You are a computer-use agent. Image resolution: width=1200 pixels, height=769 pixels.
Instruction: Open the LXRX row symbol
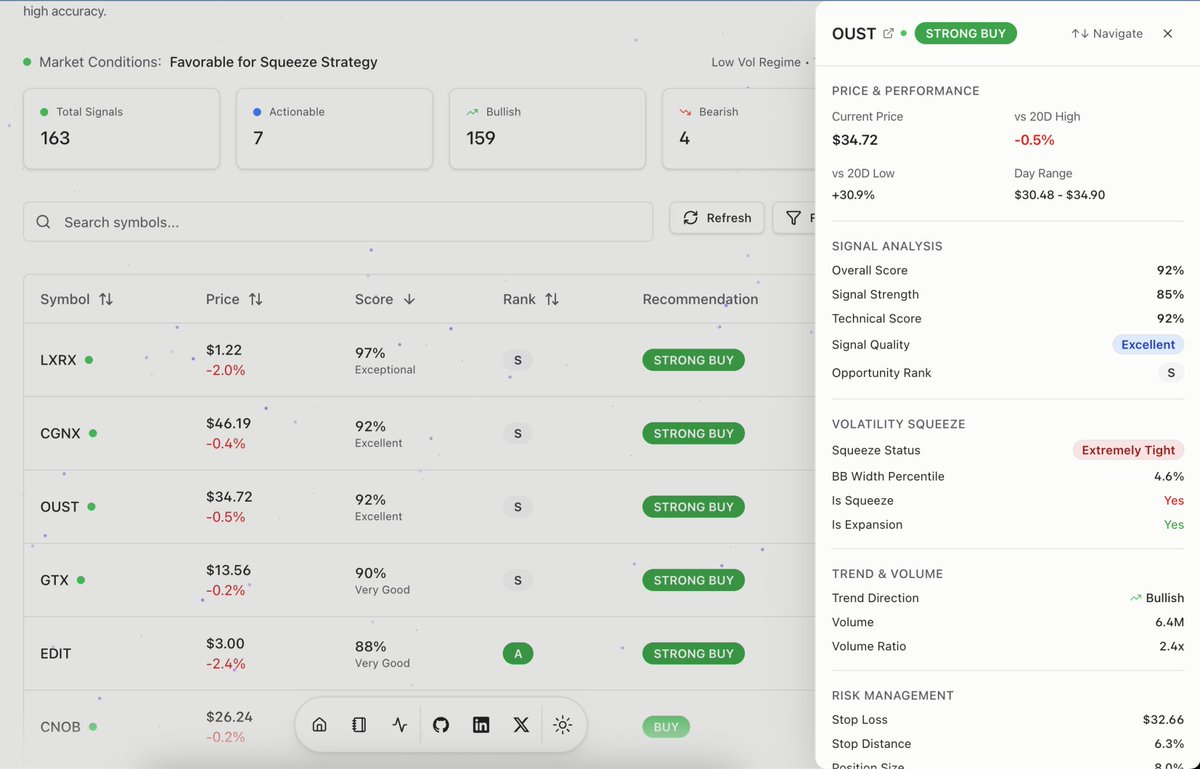(x=58, y=360)
